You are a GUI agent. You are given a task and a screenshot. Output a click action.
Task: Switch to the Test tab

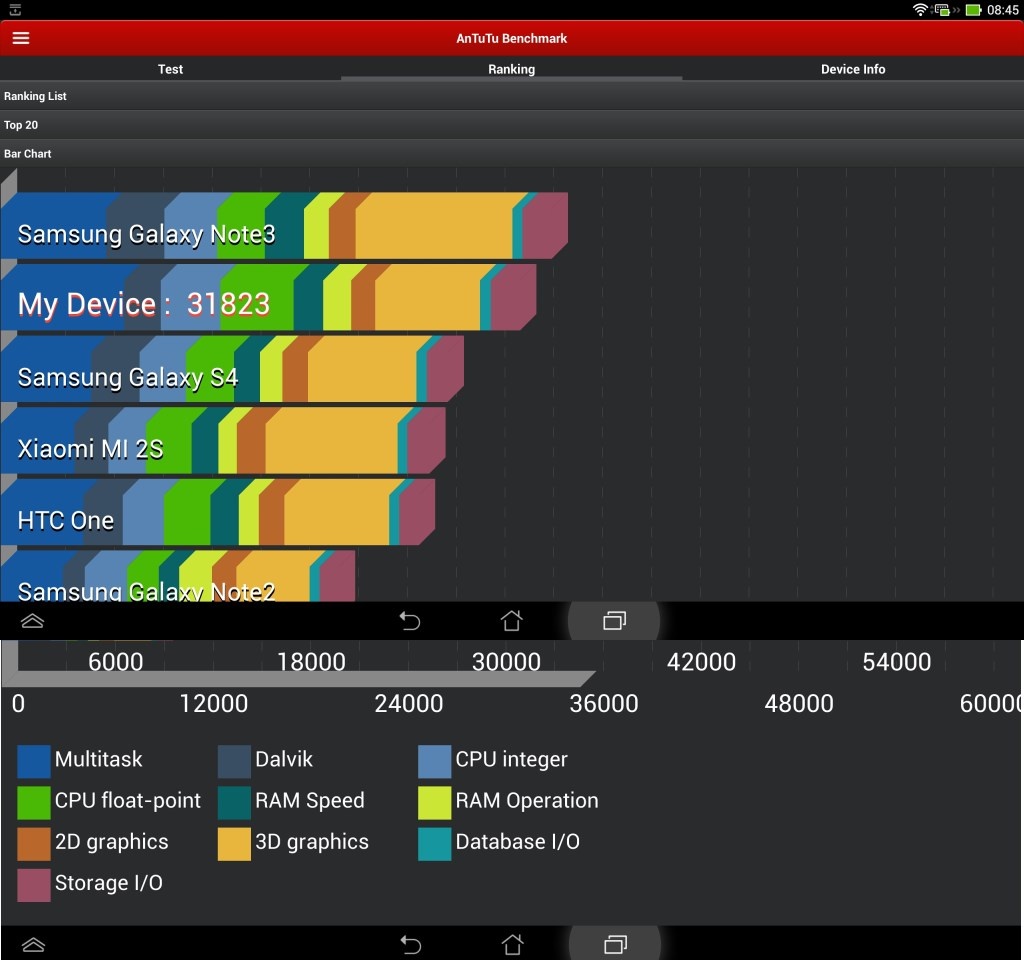[x=170, y=69]
